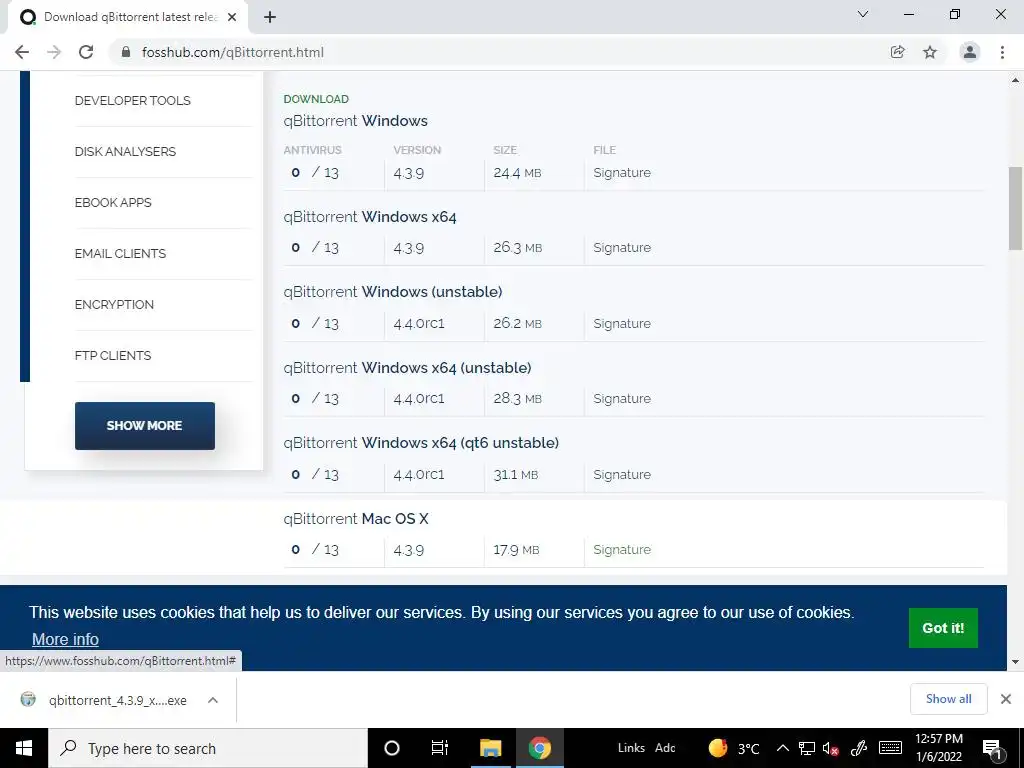Open Task View on taskbar
Screen dimensions: 1024x768
pyautogui.click(x=440, y=748)
